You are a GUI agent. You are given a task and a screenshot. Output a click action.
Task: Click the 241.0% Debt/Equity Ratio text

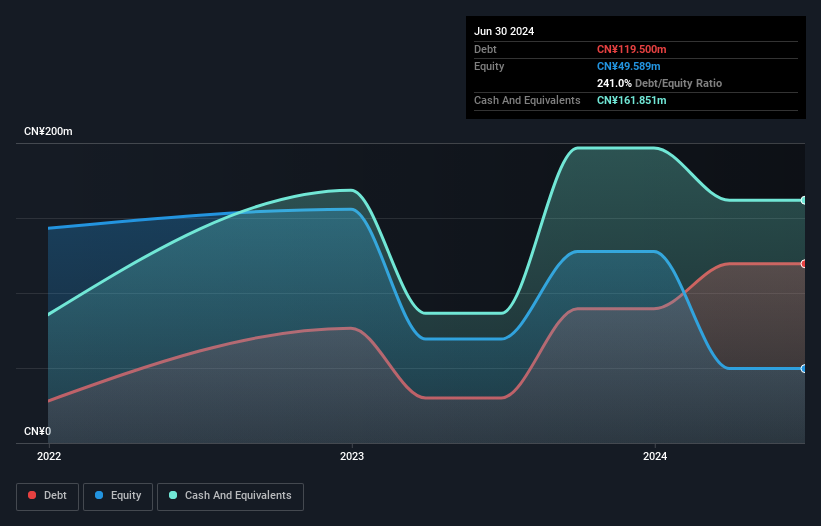pyautogui.click(x=659, y=83)
